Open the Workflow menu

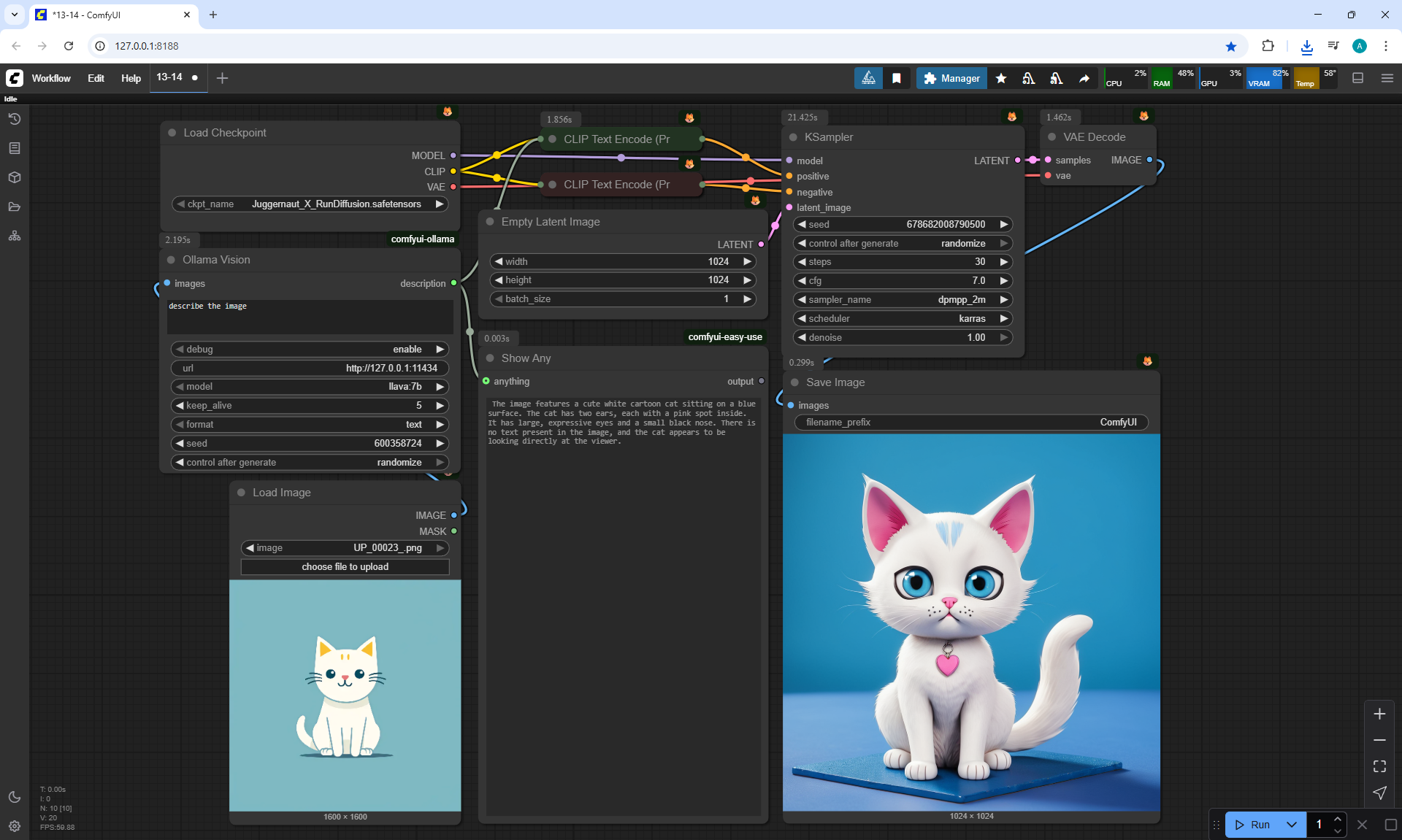[51, 78]
